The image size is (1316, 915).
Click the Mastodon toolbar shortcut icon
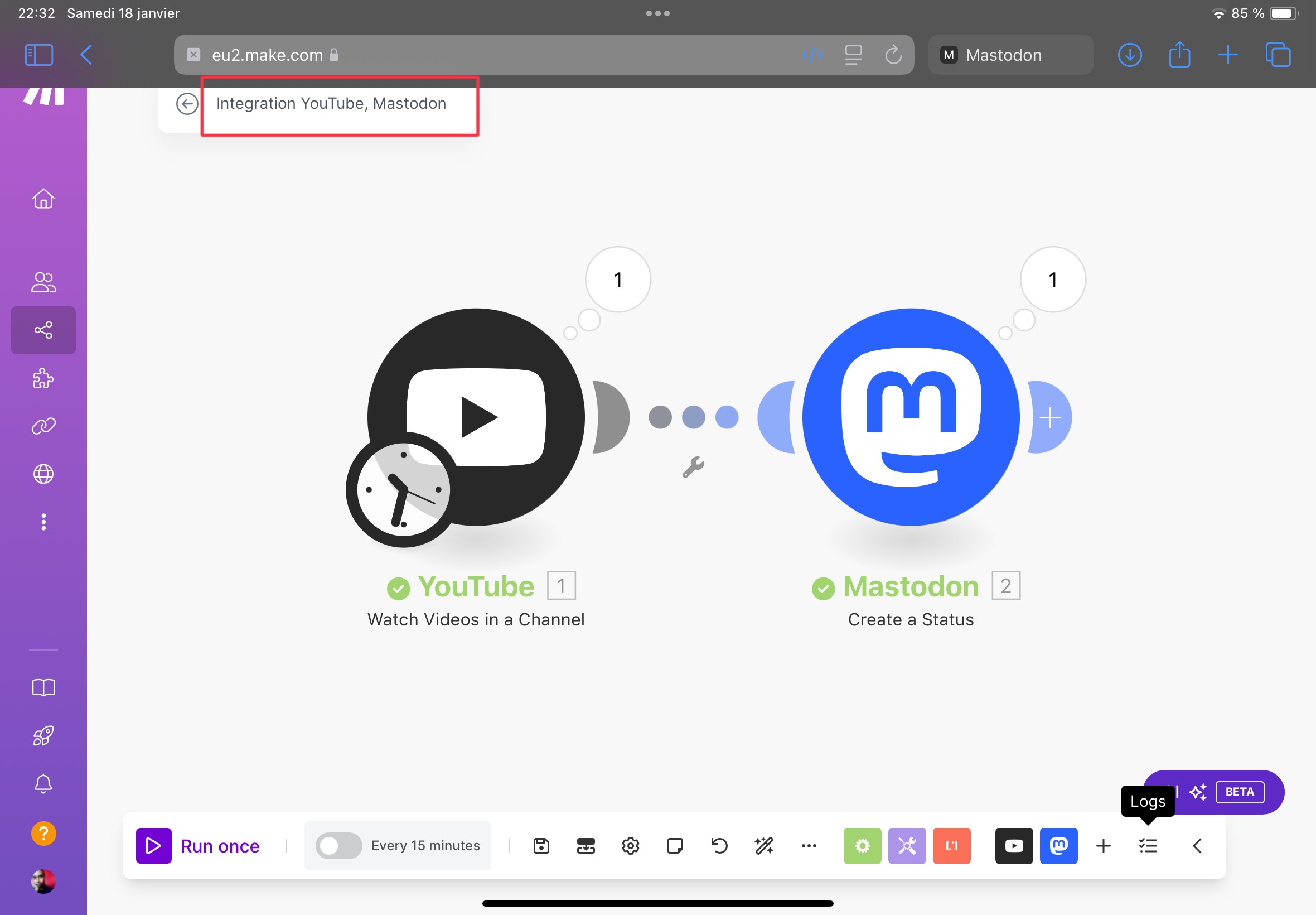tap(1058, 845)
